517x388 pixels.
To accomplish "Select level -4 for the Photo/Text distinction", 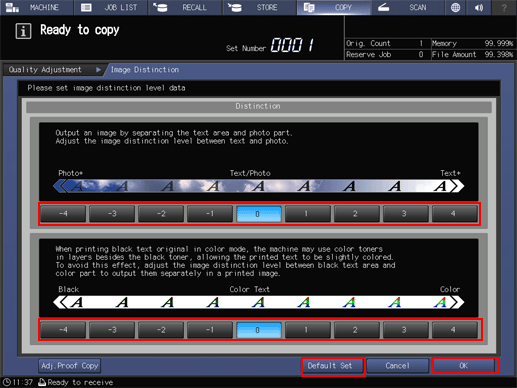I will click(63, 214).
